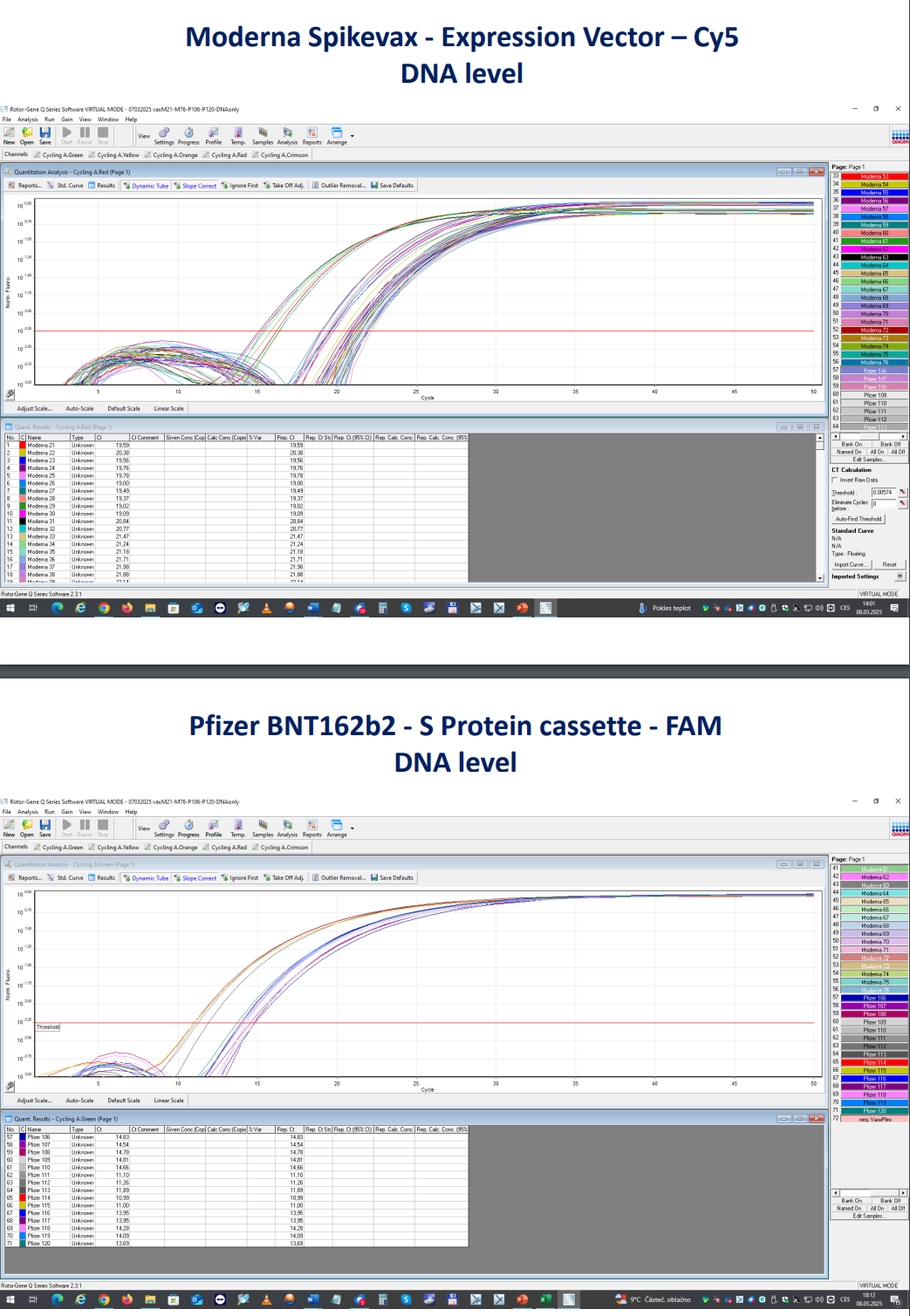This screenshot has height=1316, width=910.
Task: Click the Open icon in the Moderna window toolbar
Action: [x=27, y=135]
